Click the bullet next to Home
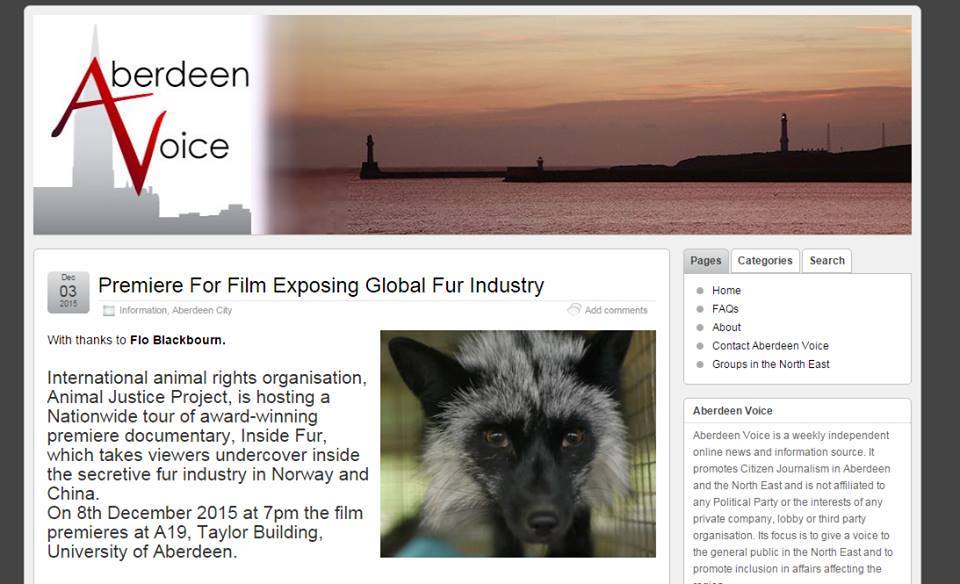Image resolution: width=960 pixels, height=584 pixels. 700,291
